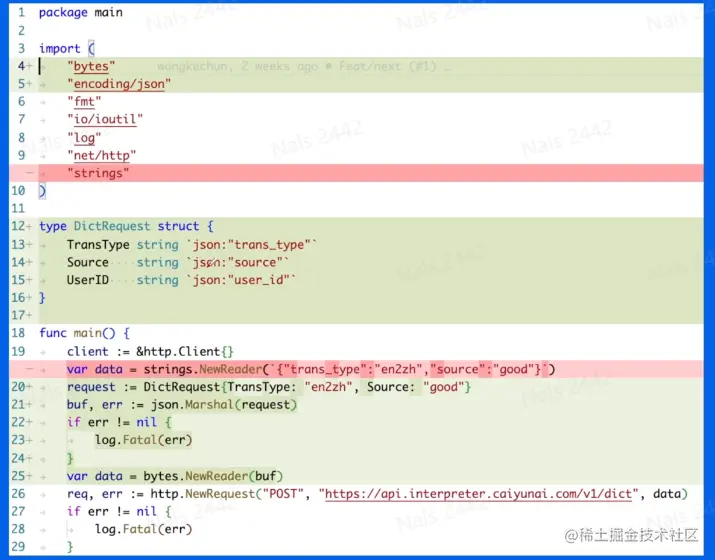The image size is (715, 560).
Task: Select the "client" variable on line 19
Action: (x=88, y=352)
